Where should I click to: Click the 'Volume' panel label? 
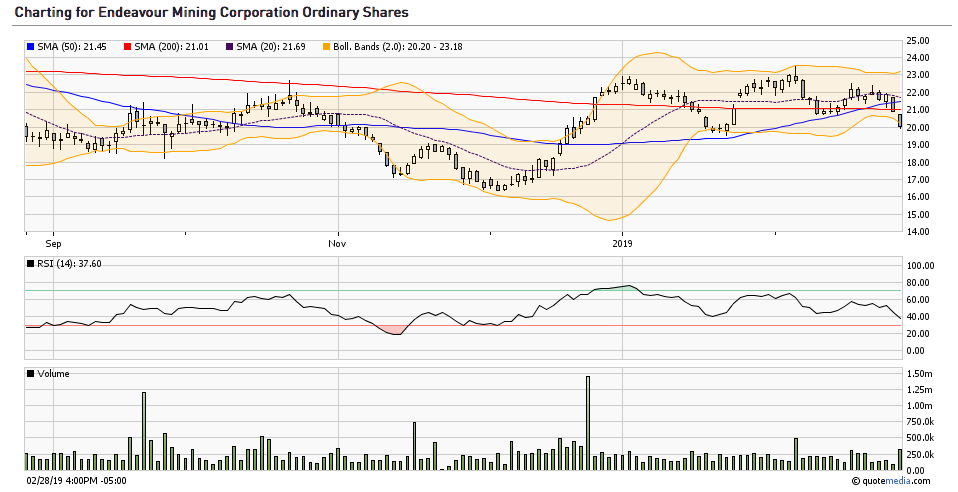[53, 373]
